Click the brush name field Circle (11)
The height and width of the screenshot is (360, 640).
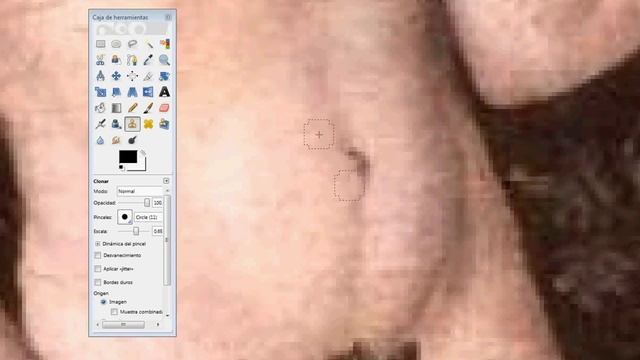click(148, 217)
